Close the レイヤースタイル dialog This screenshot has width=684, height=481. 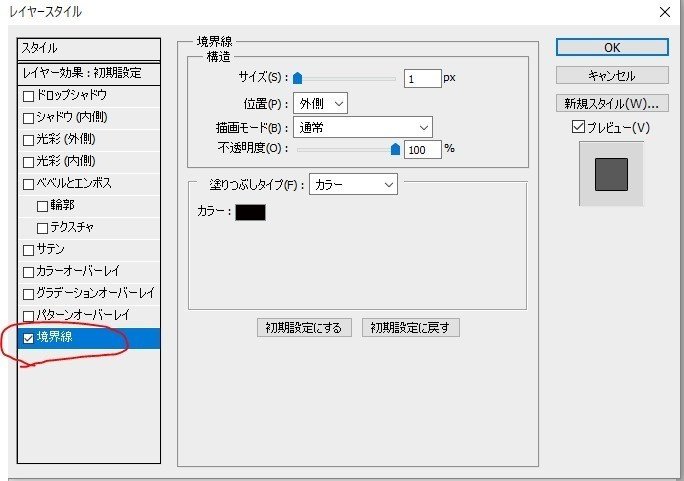coord(665,12)
